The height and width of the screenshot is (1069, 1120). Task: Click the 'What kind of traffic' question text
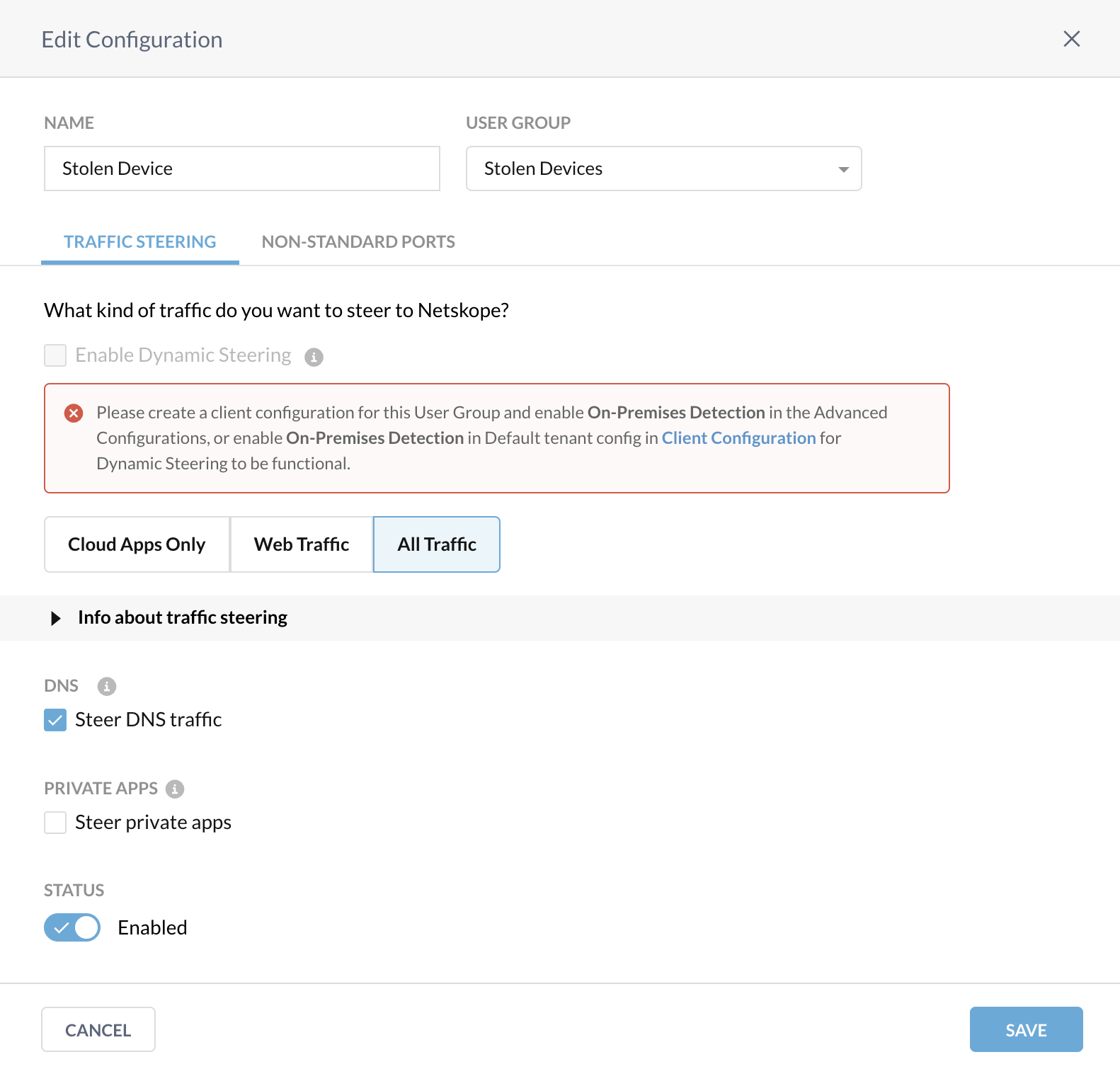pyautogui.click(x=276, y=310)
